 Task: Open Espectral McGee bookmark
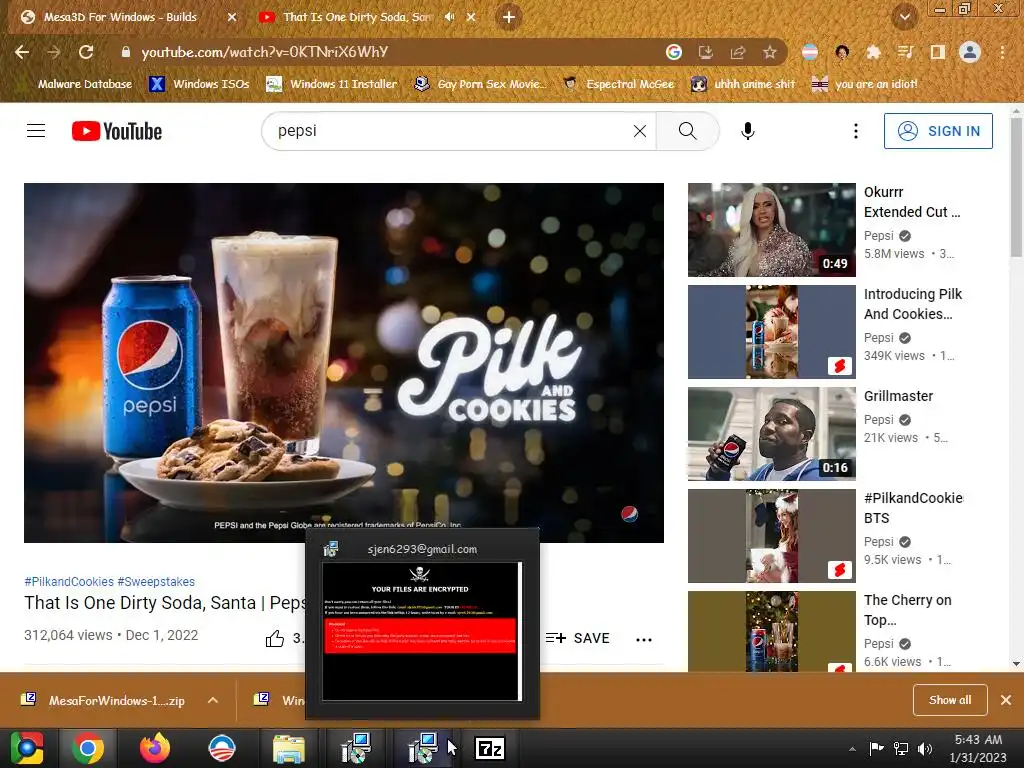(x=618, y=84)
